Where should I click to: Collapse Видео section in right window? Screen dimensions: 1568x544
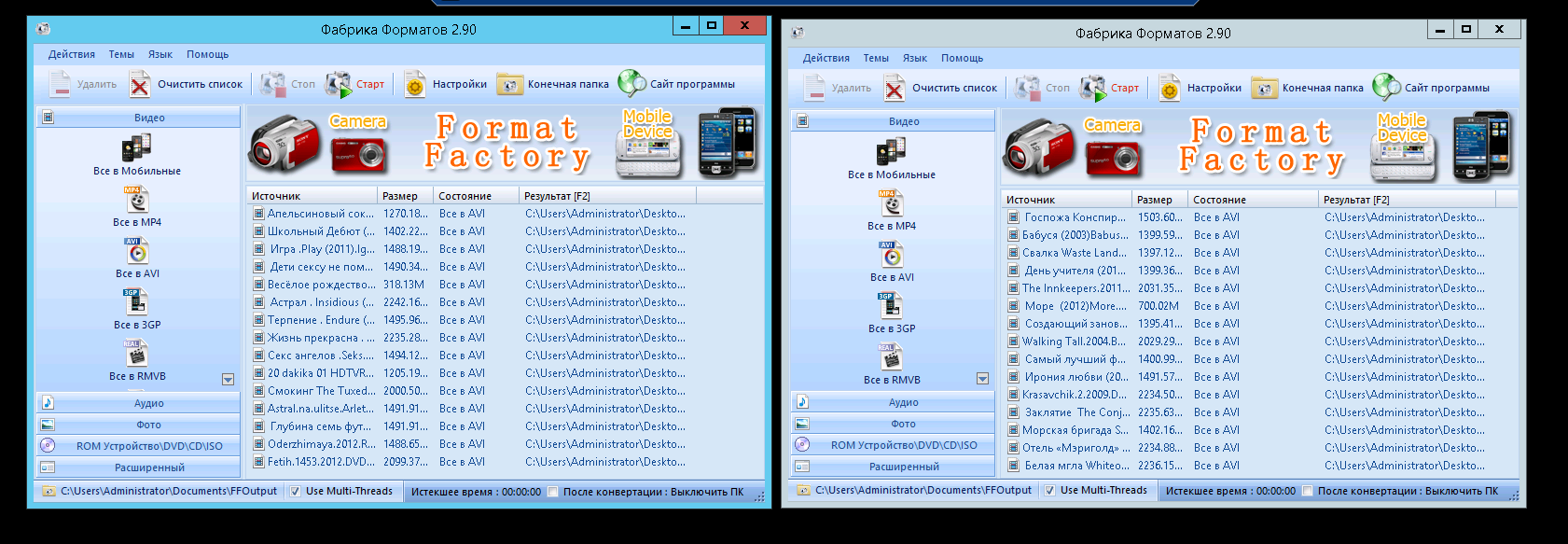pos(893,121)
